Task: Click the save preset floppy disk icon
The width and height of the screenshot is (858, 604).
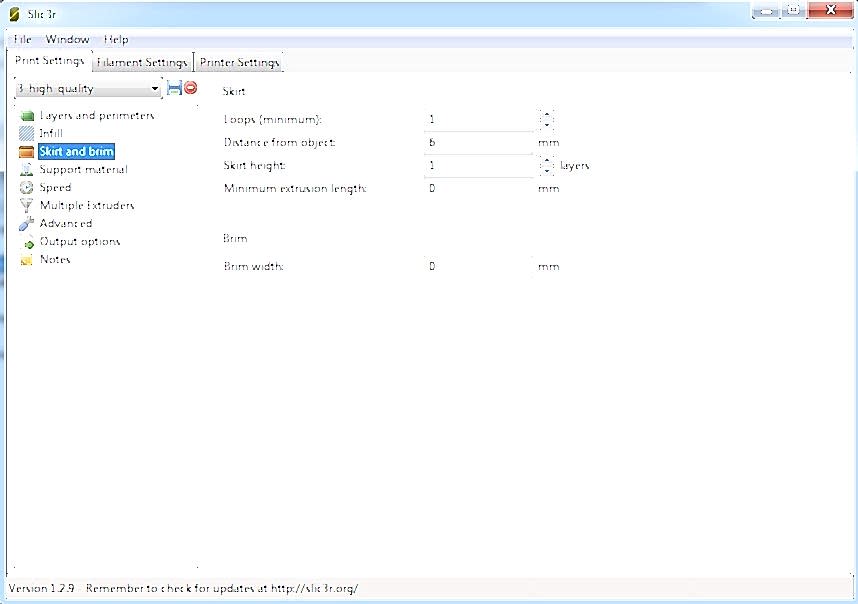Action: tap(174, 88)
